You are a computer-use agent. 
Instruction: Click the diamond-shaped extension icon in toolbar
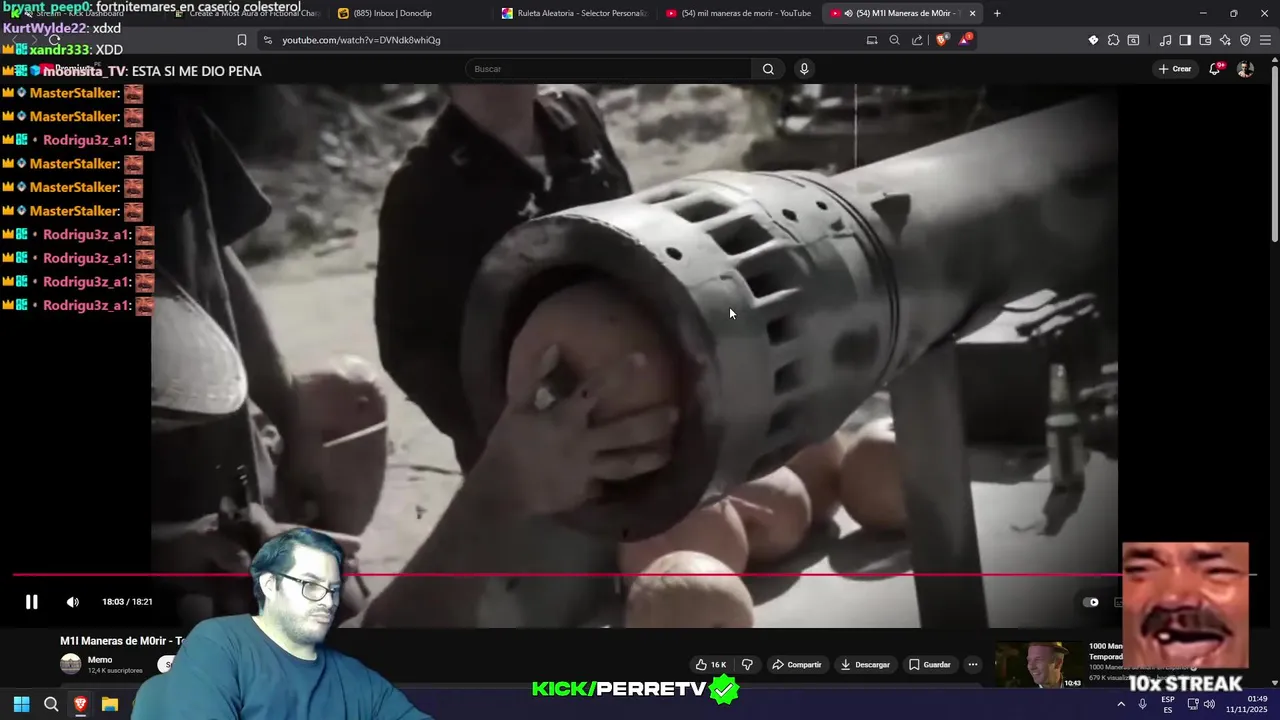coord(1093,40)
